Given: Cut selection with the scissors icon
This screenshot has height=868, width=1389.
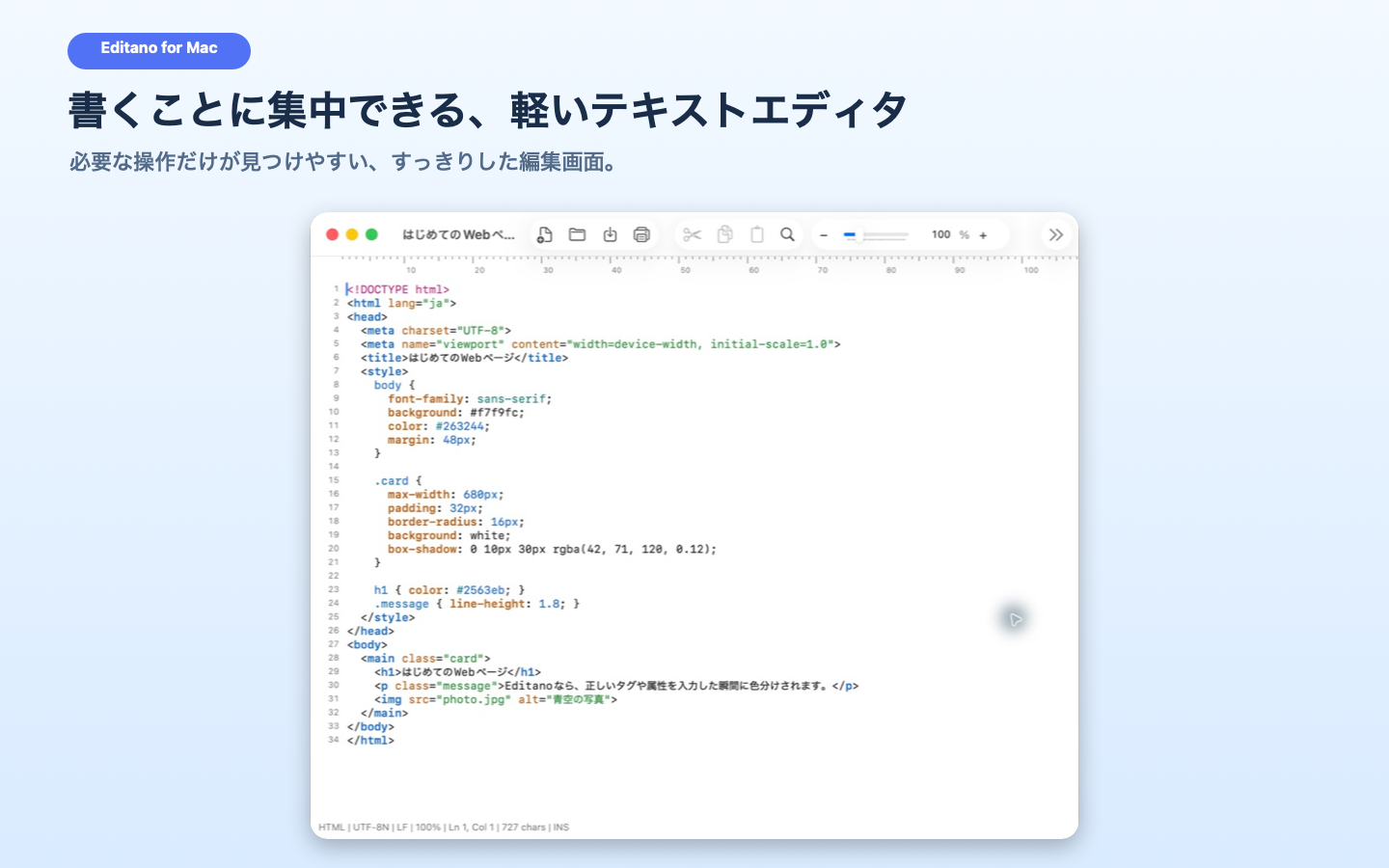Looking at the screenshot, I should (692, 234).
